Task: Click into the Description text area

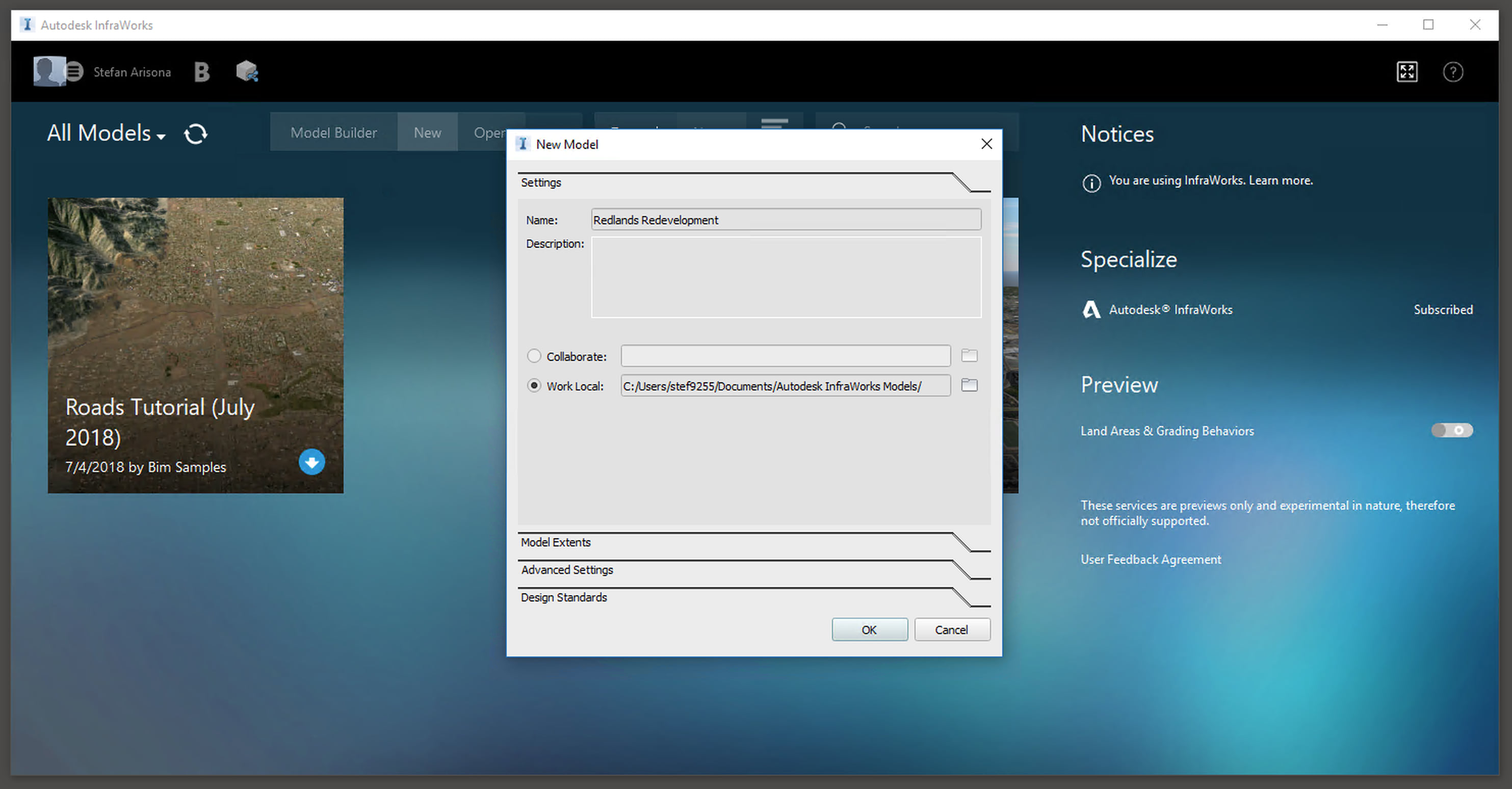Action: [786, 277]
